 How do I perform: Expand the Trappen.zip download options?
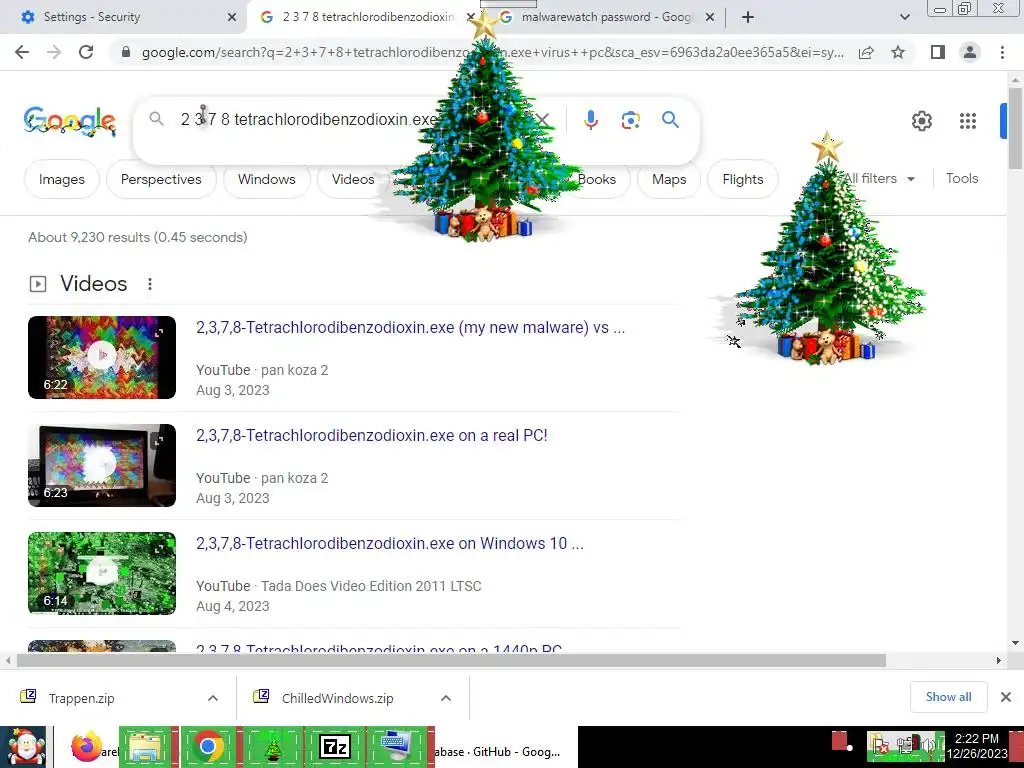coord(212,698)
